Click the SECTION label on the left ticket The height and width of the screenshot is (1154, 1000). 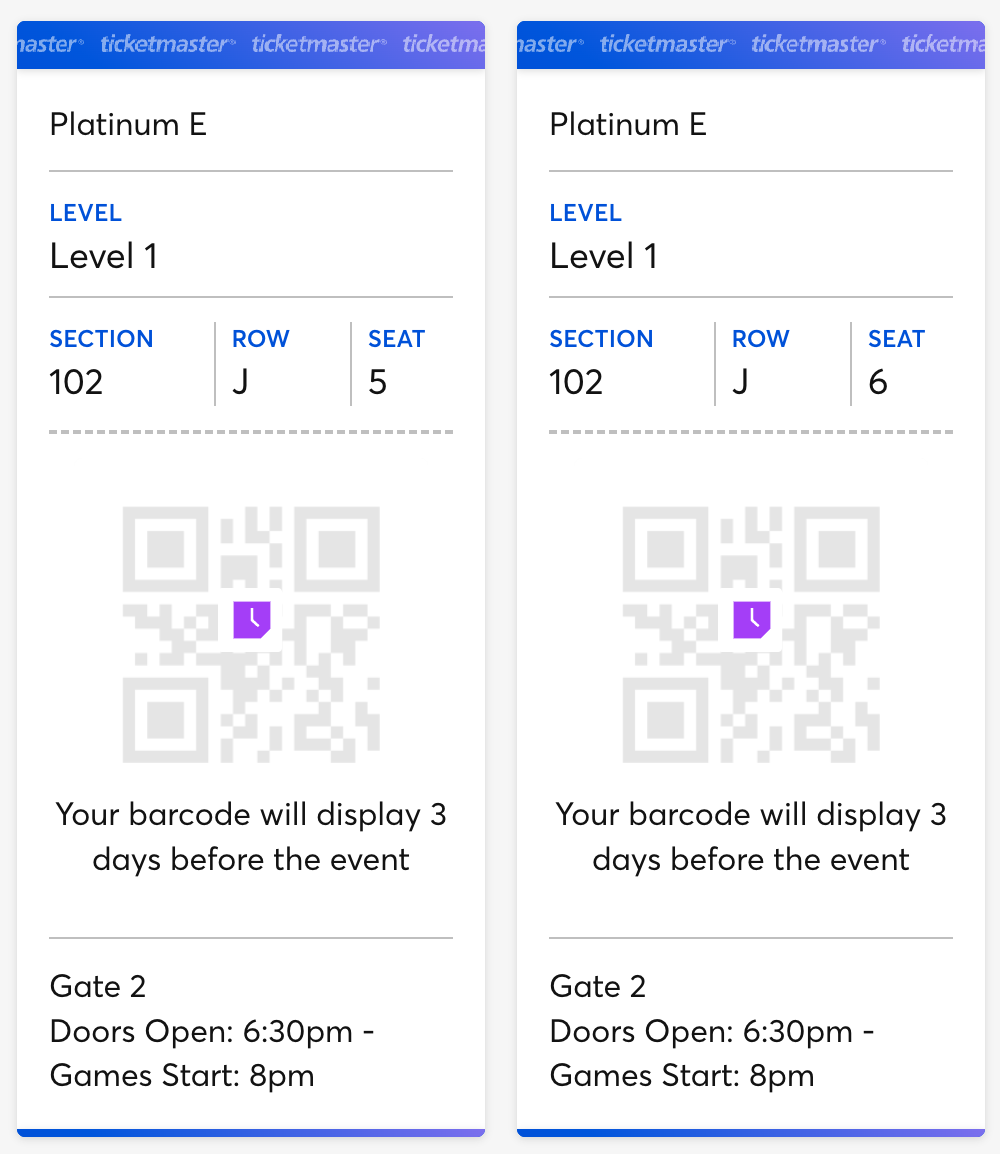point(101,339)
